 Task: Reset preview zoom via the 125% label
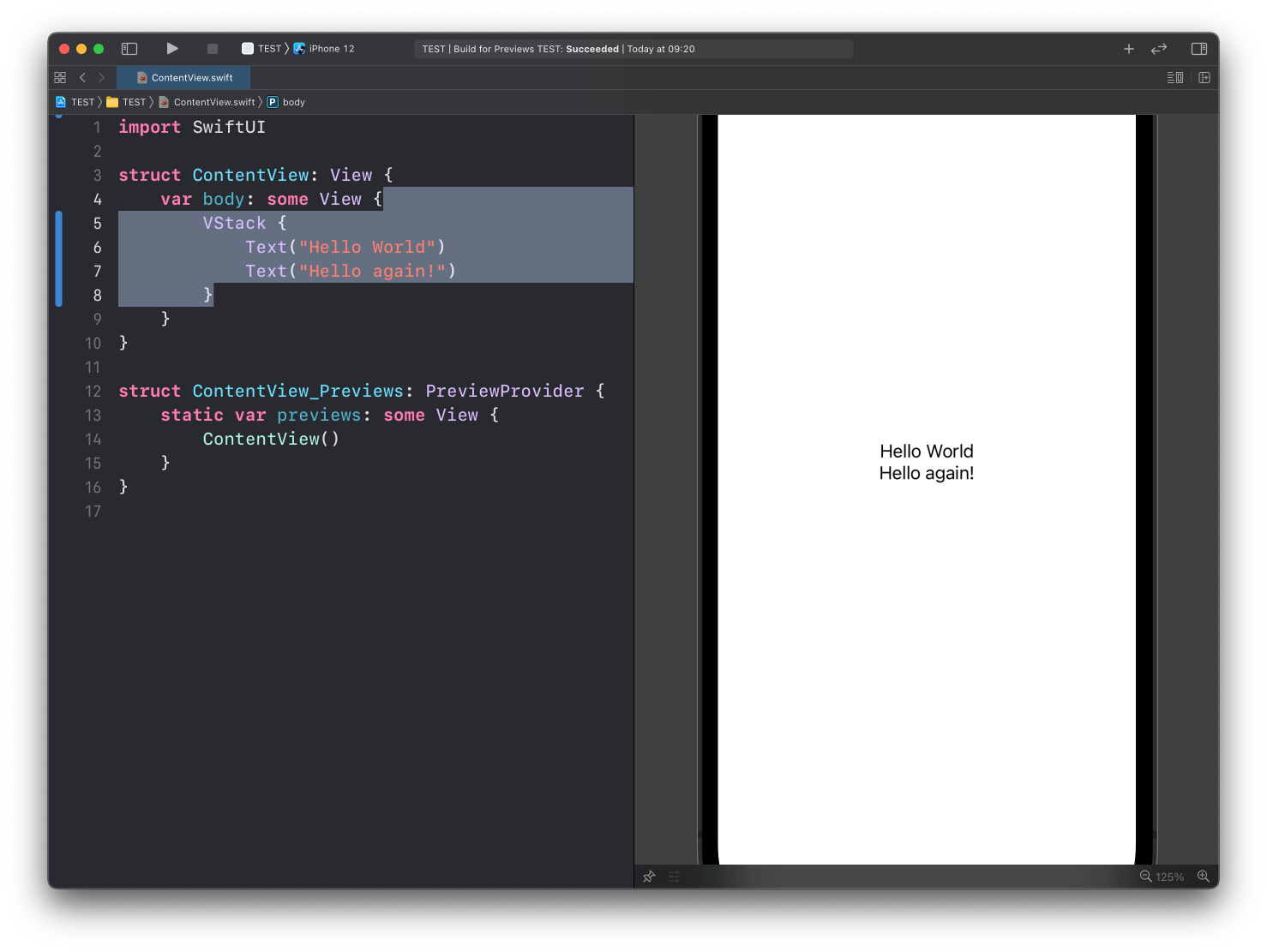click(1170, 877)
